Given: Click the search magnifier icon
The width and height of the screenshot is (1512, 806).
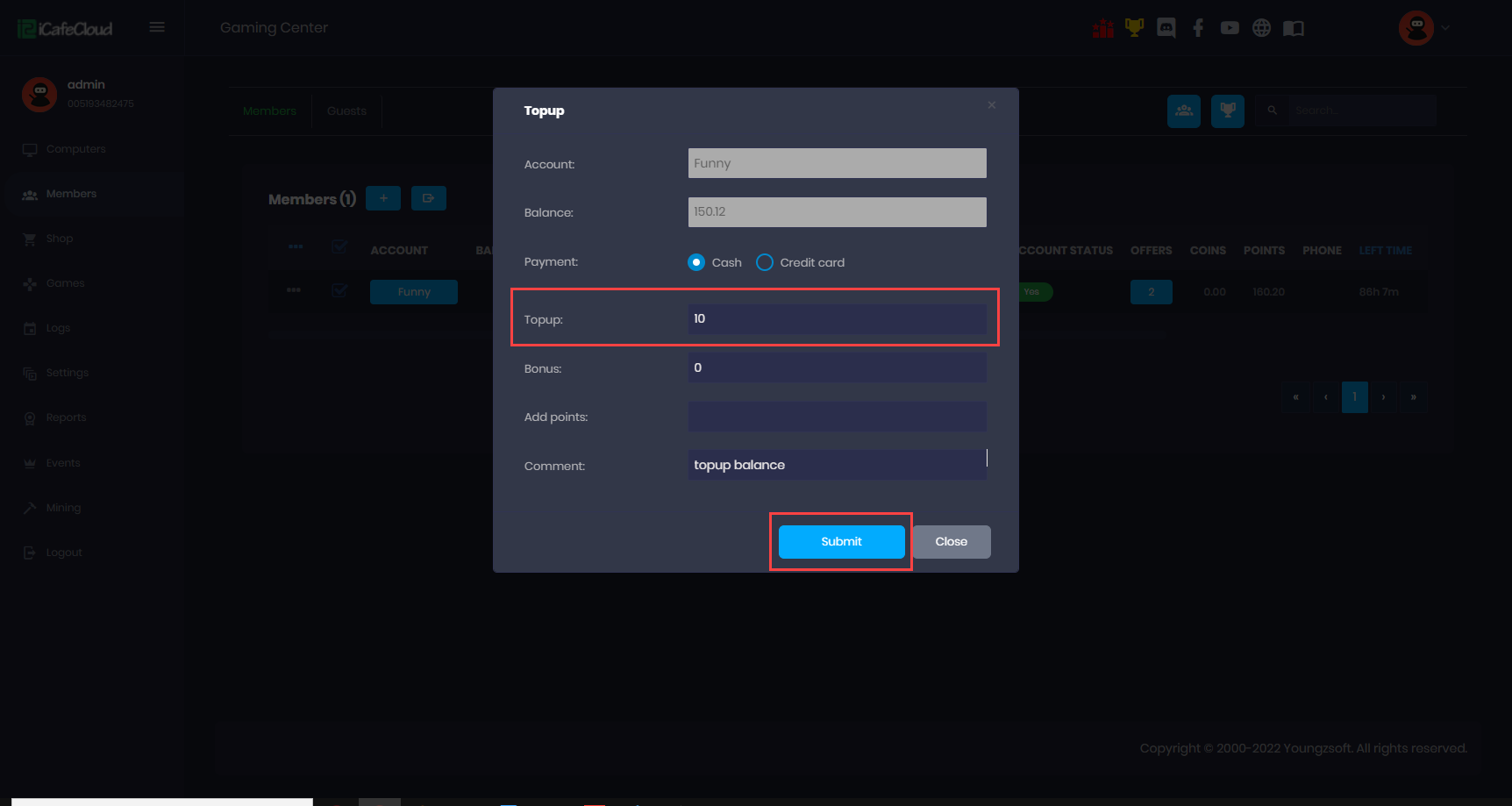Looking at the screenshot, I should click(x=1272, y=111).
